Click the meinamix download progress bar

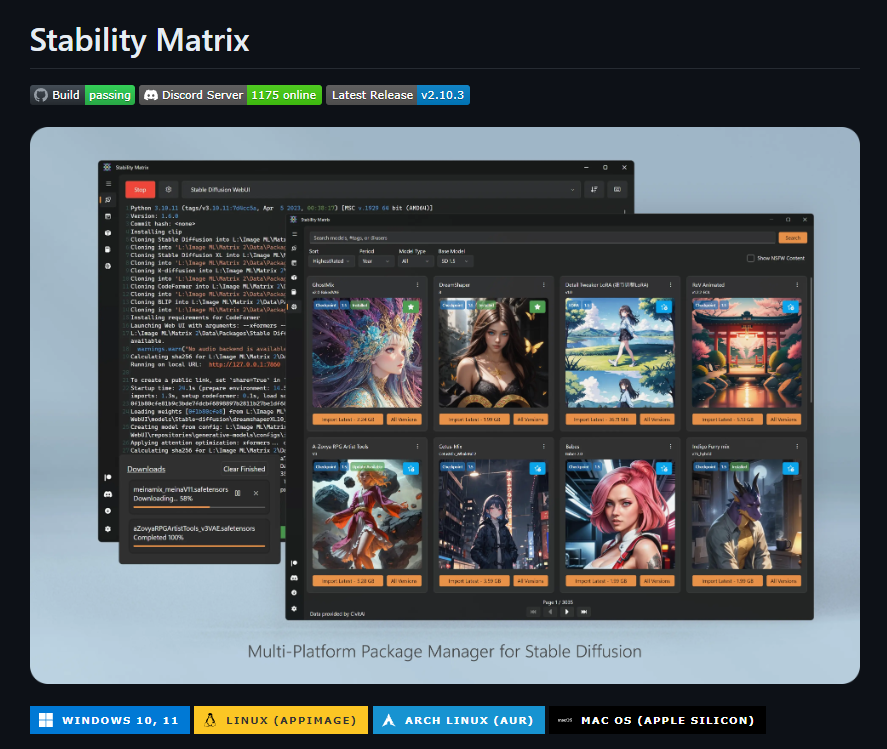pyautogui.click(x=199, y=507)
